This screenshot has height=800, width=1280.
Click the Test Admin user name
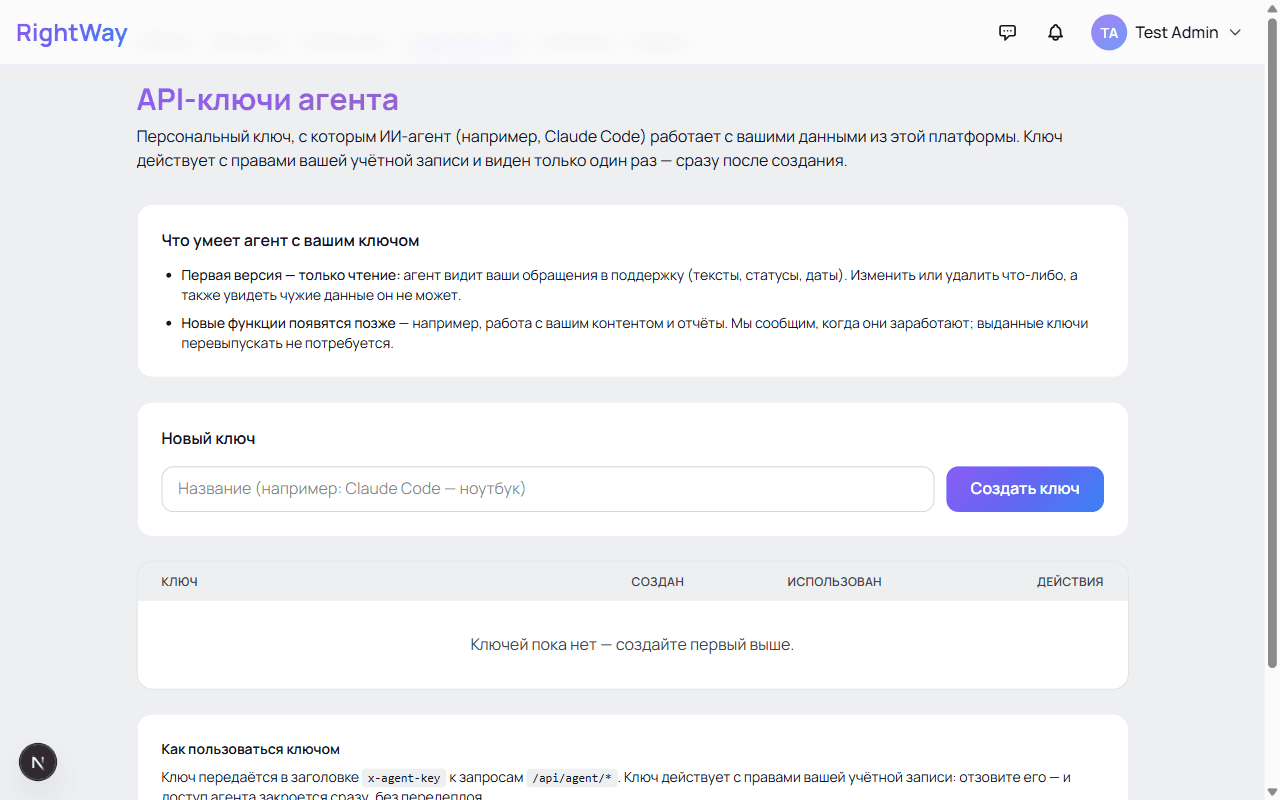click(x=1177, y=32)
